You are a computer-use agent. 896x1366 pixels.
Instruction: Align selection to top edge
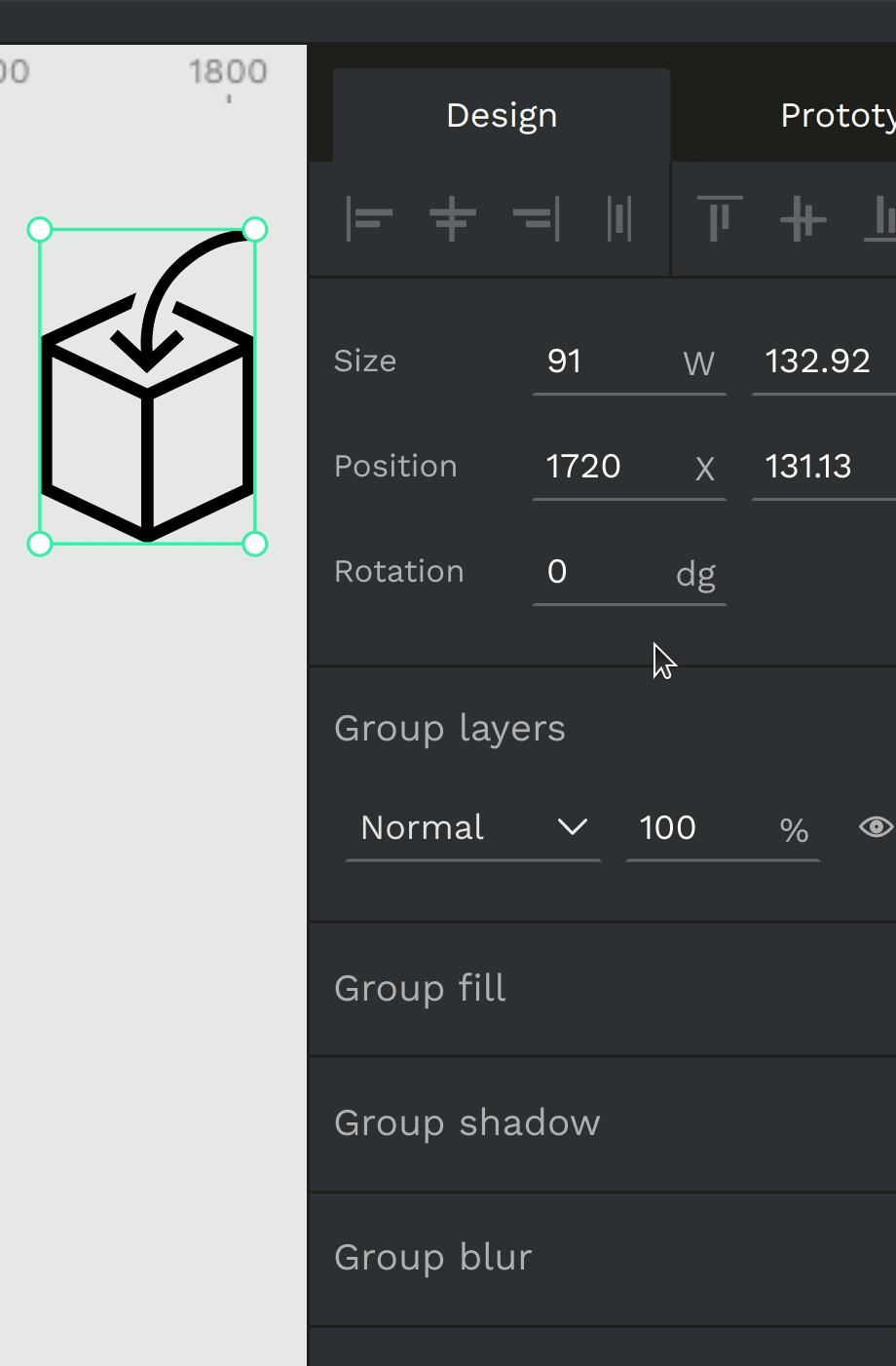point(720,219)
